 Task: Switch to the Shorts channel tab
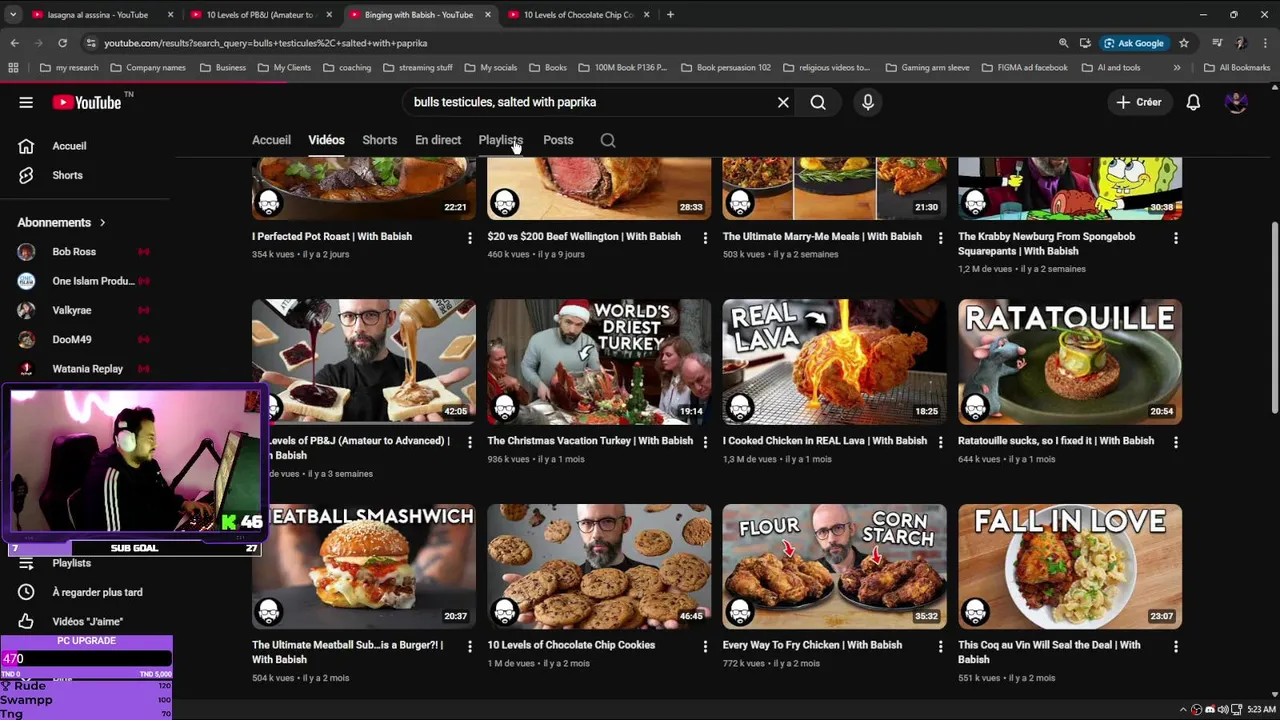pyautogui.click(x=379, y=140)
